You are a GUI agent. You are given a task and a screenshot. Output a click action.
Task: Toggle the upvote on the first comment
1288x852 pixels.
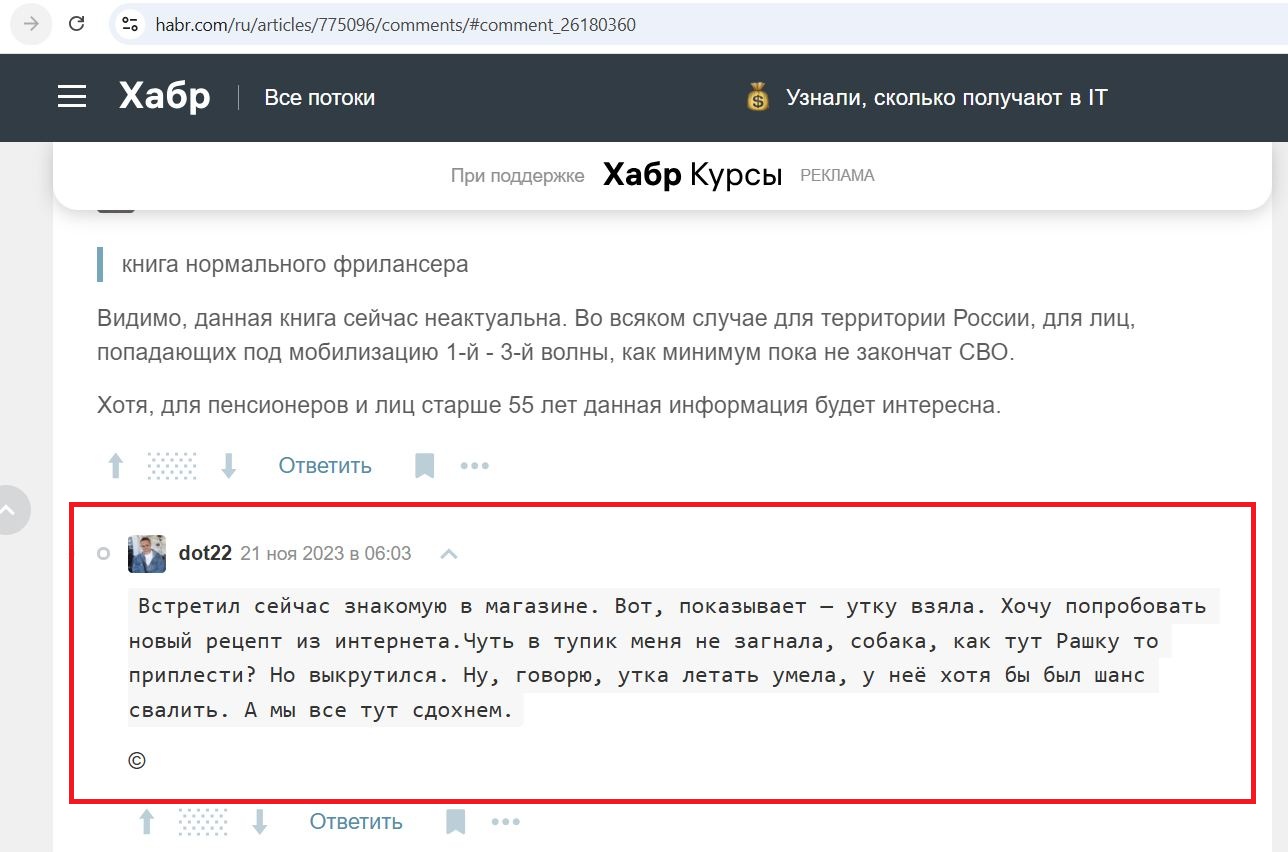point(116,465)
